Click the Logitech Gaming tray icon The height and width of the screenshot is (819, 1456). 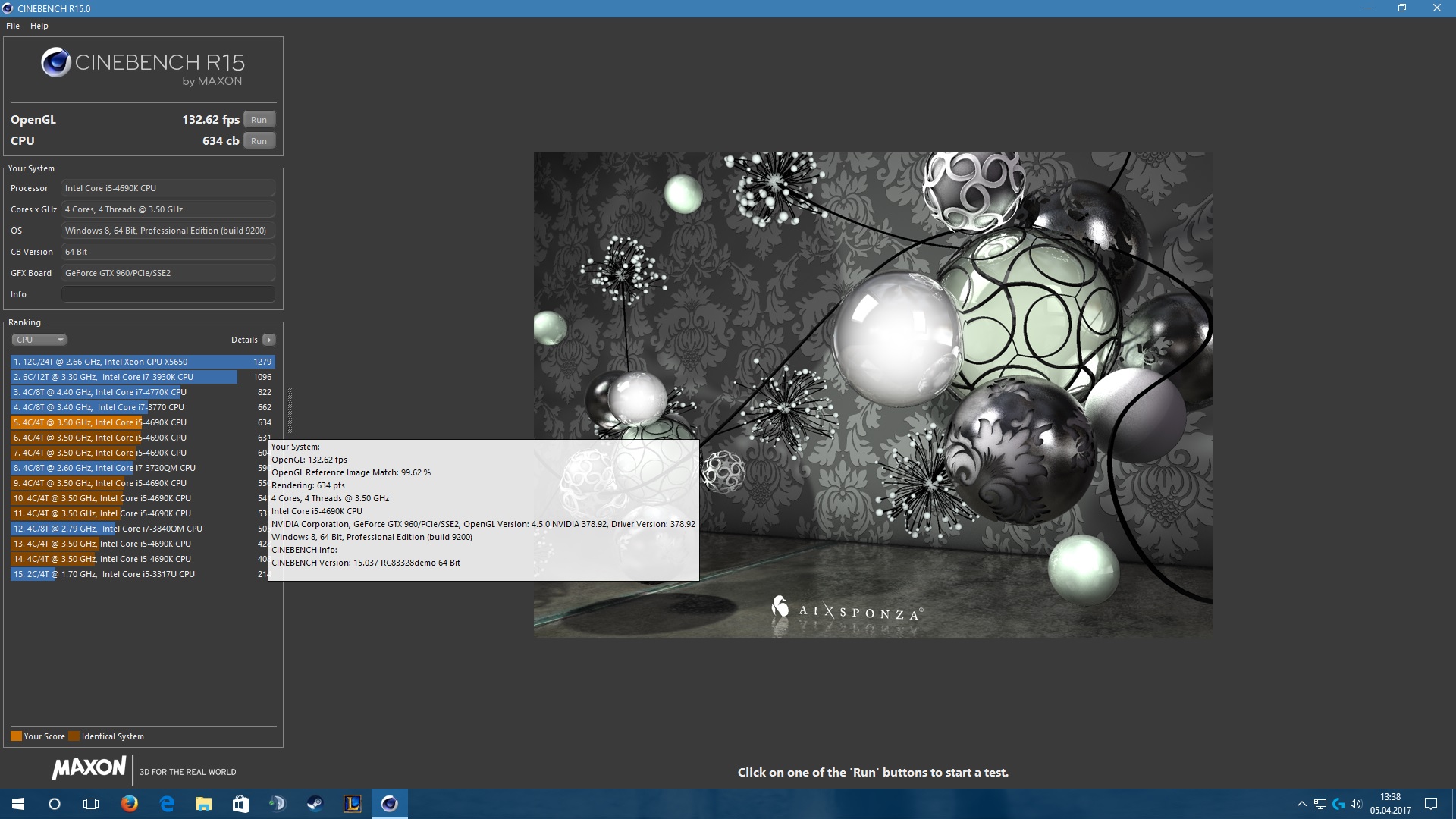click(1338, 804)
